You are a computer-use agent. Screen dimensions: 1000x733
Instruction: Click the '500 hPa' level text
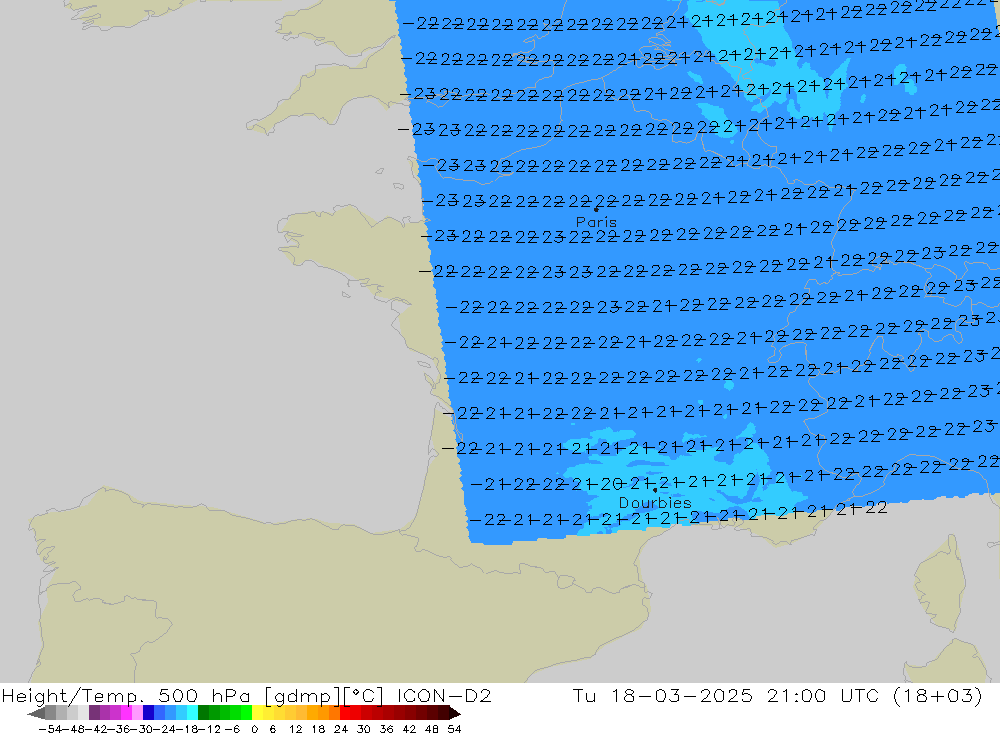tap(204, 695)
